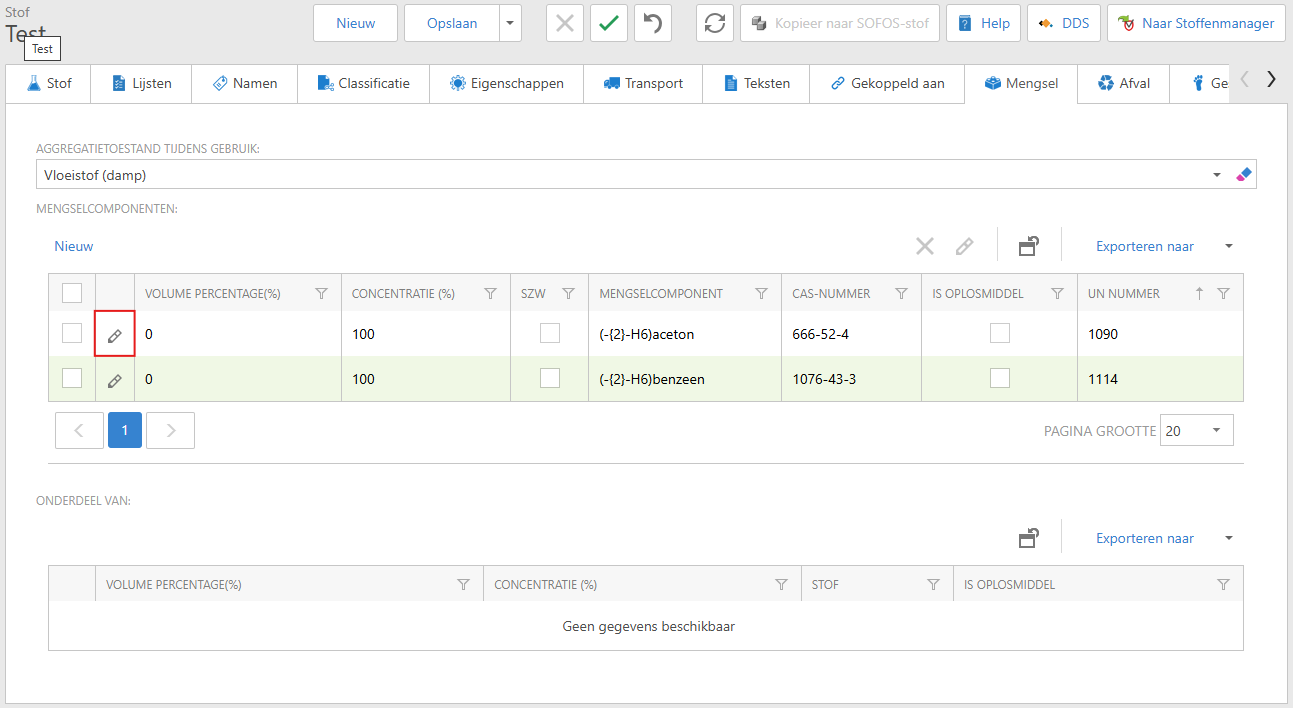Expand Exporteren naar dropdown in Mengselcomponenten
This screenshot has width=1293, height=708.
tap(1228, 246)
